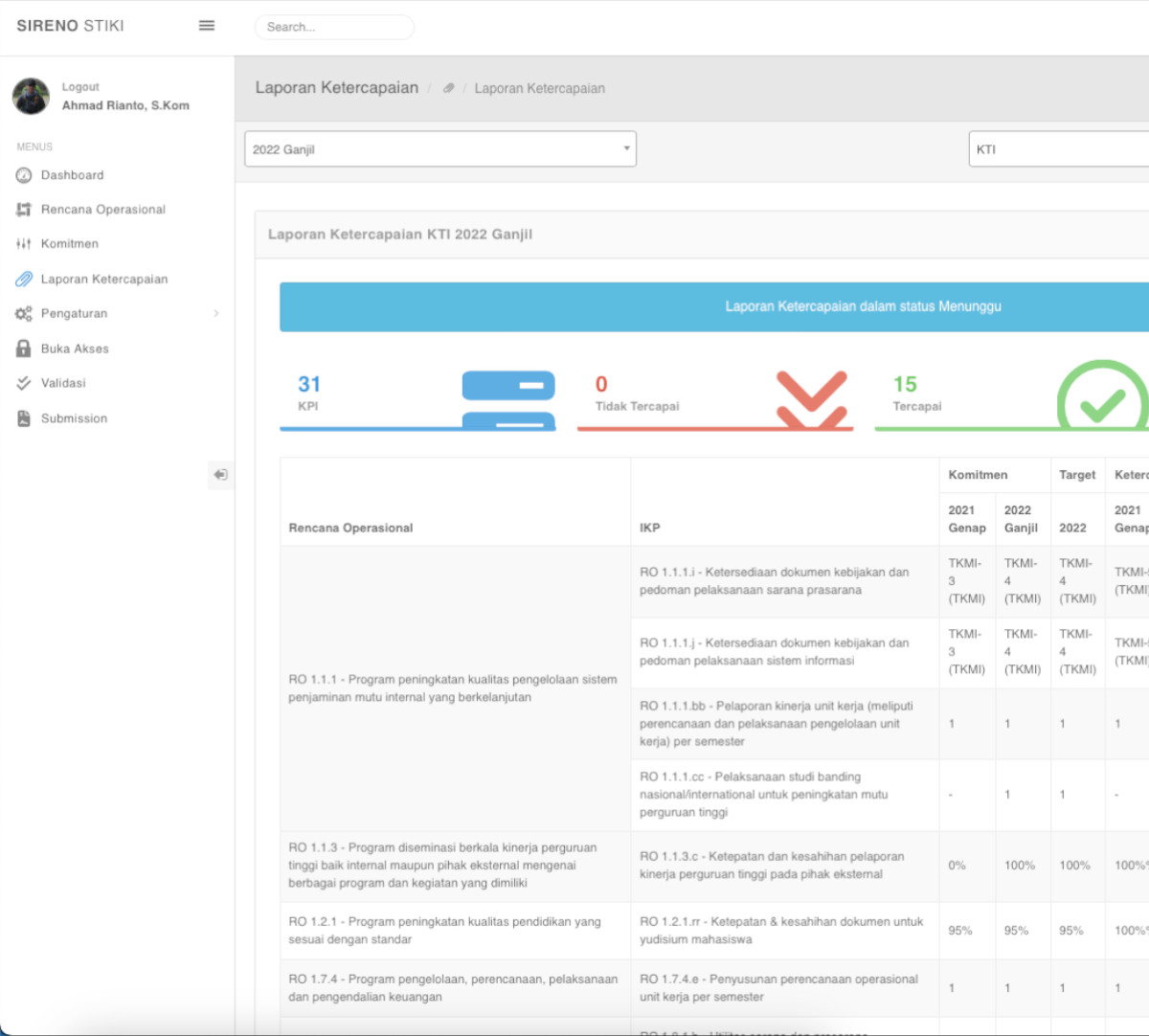Click the breadcrumb paperclip home icon
The width and height of the screenshot is (1149, 1036).
(448, 88)
